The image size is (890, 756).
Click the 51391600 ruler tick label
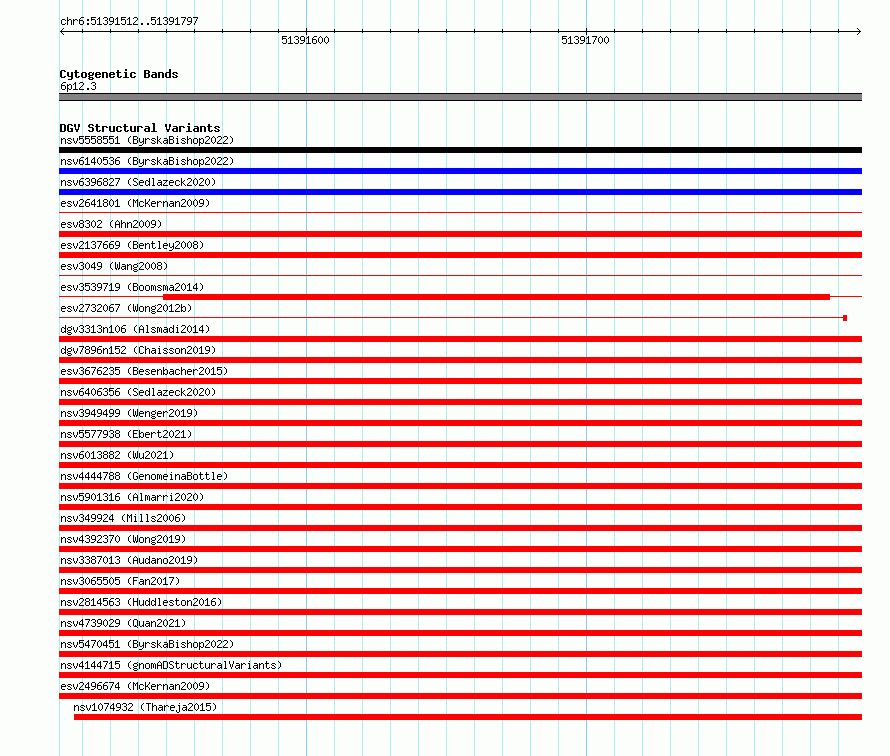point(305,40)
